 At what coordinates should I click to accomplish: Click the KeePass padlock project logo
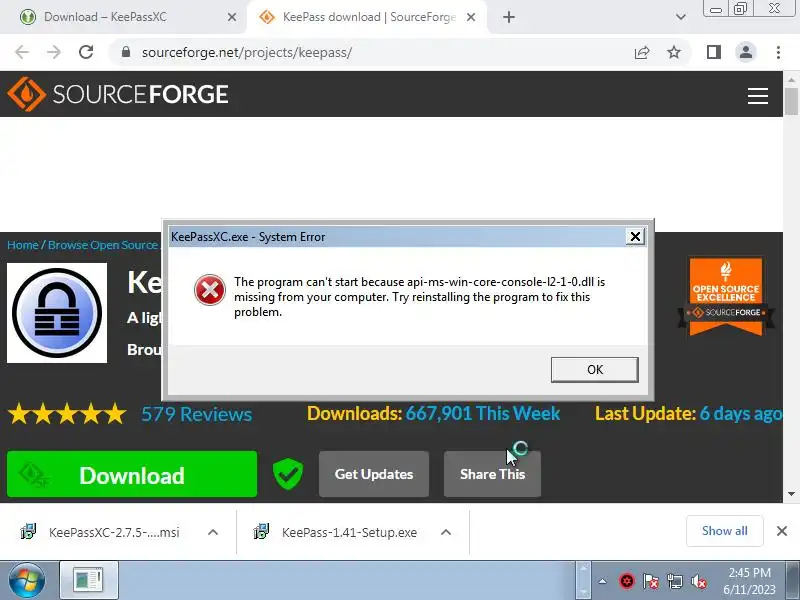pos(57,313)
